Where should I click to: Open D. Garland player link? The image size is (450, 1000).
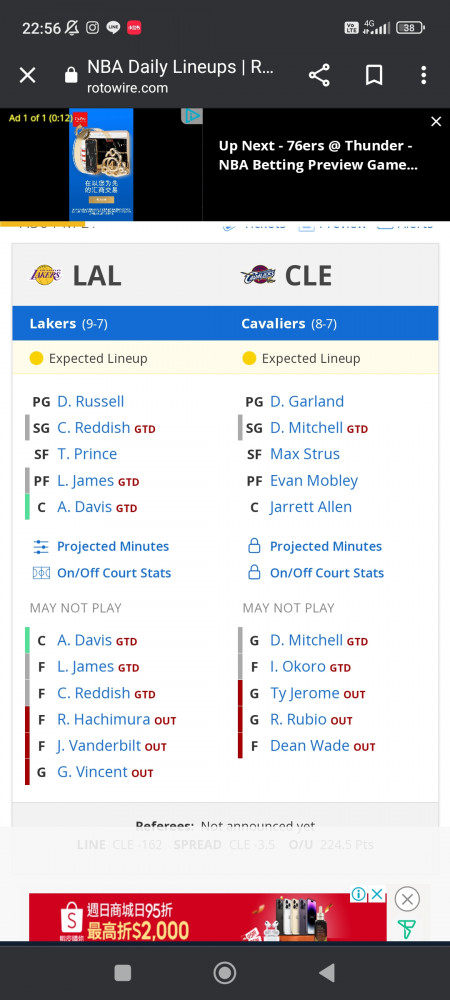coord(307,402)
